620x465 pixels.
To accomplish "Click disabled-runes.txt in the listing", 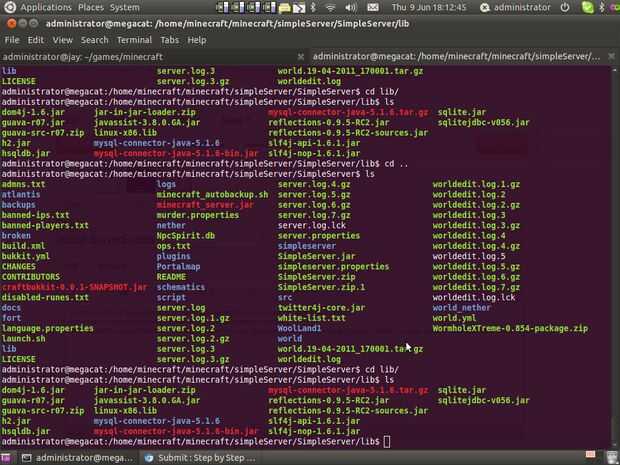I will click(45, 297).
